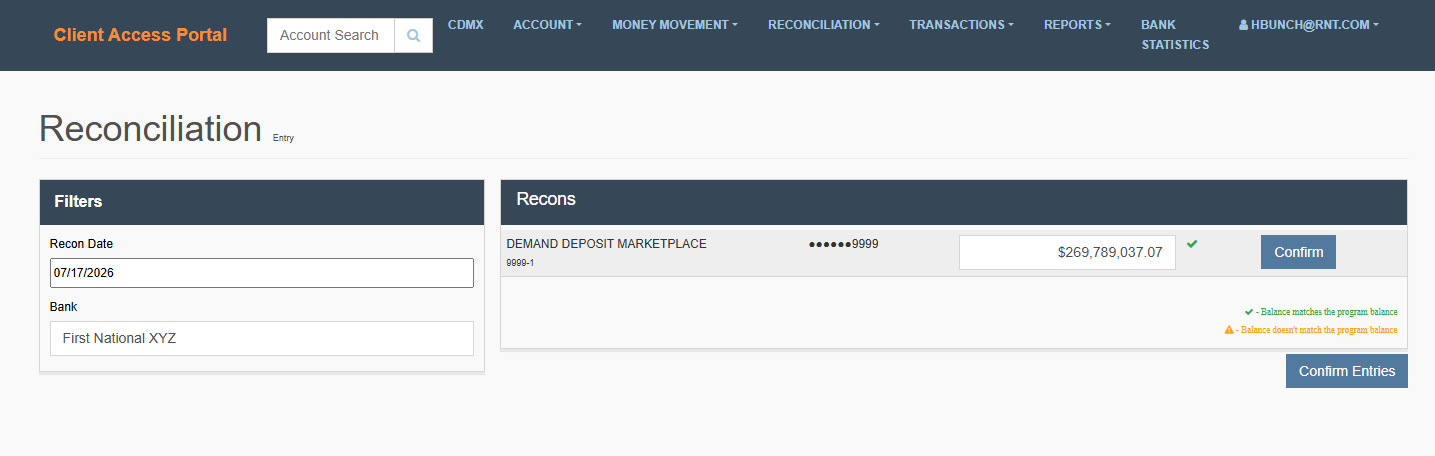This screenshot has width=1435, height=456.
Task: Expand the Transactions dropdown menu
Action: (x=961, y=24)
